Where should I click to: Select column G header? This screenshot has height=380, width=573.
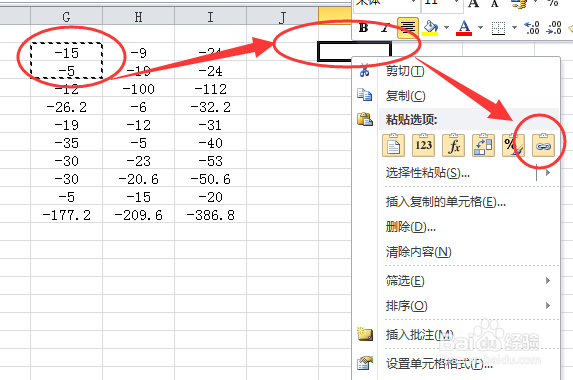[66, 16]
